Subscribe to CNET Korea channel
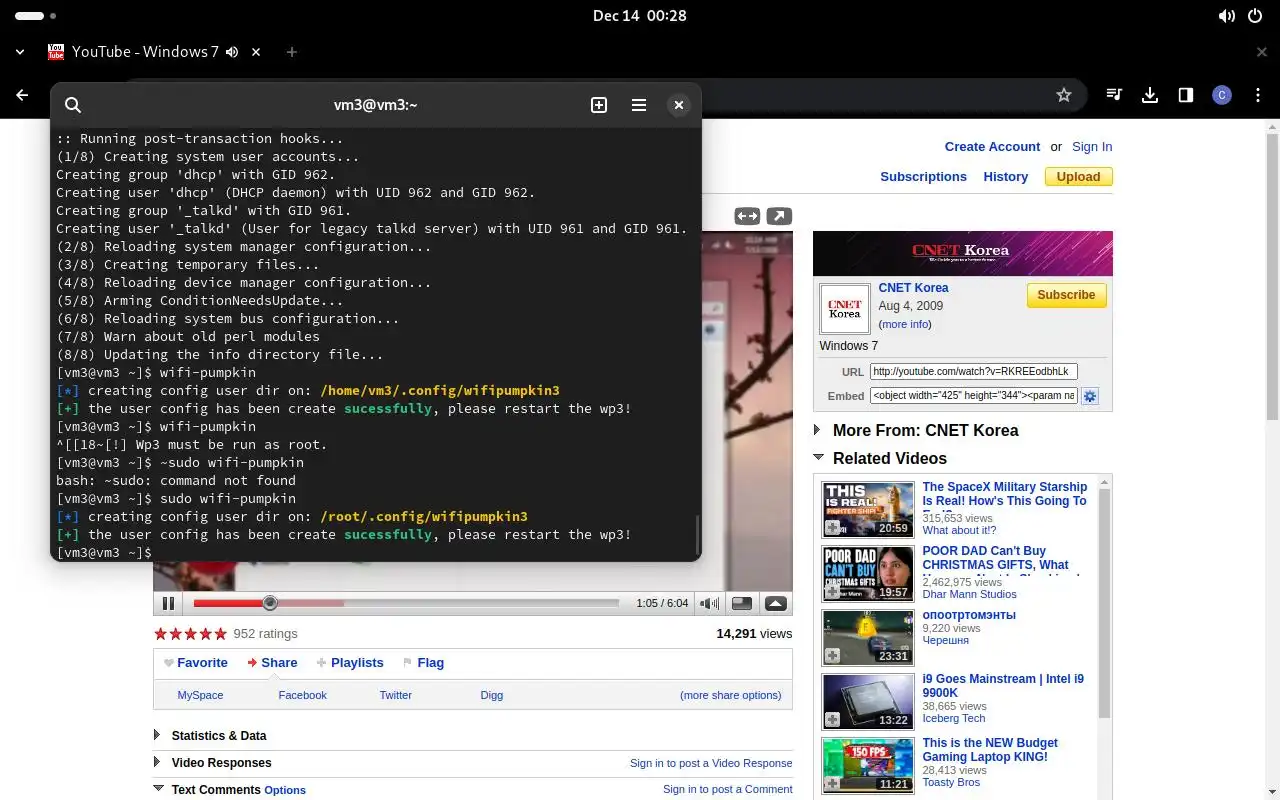1280x800 pixels. click(1066, 295)
